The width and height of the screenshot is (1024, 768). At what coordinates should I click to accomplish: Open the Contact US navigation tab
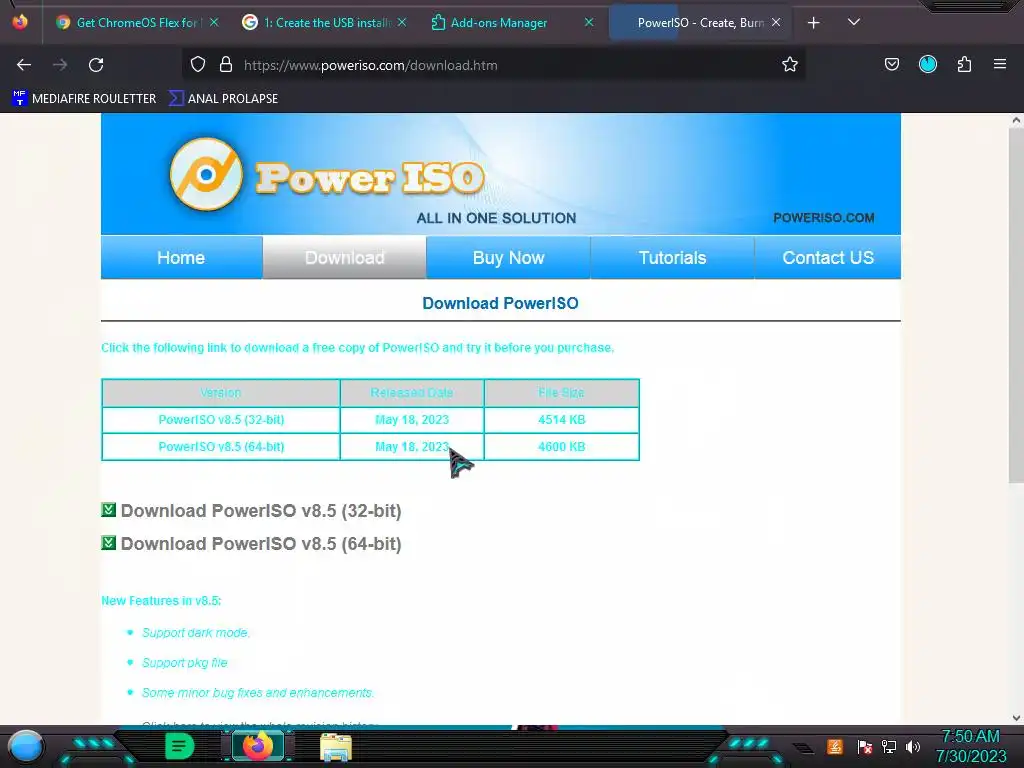coord(828,257)
